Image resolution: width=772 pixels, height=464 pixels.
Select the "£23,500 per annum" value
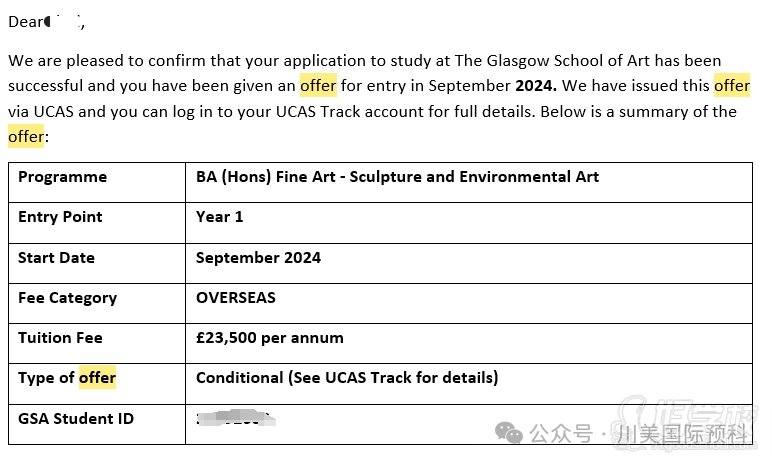coord(269,338)
